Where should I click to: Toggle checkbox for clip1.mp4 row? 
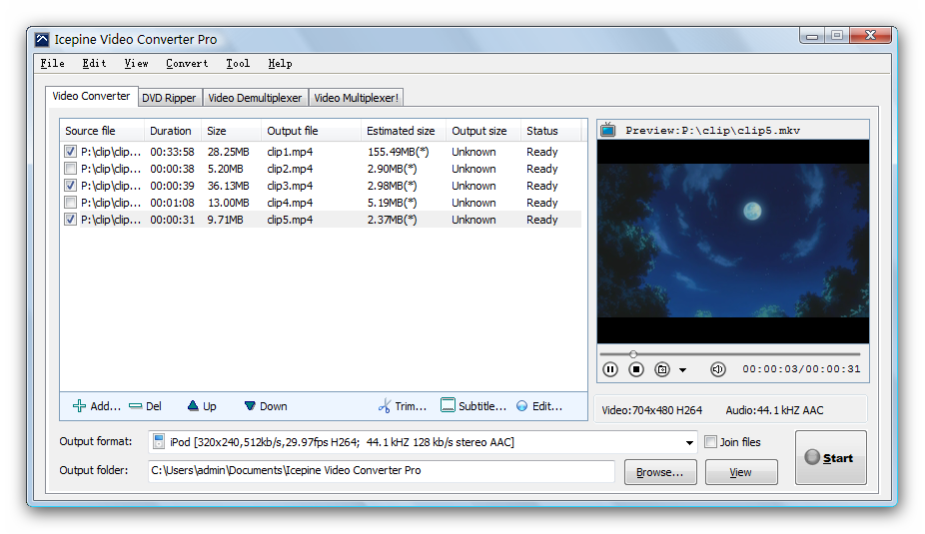pos(70,152)
